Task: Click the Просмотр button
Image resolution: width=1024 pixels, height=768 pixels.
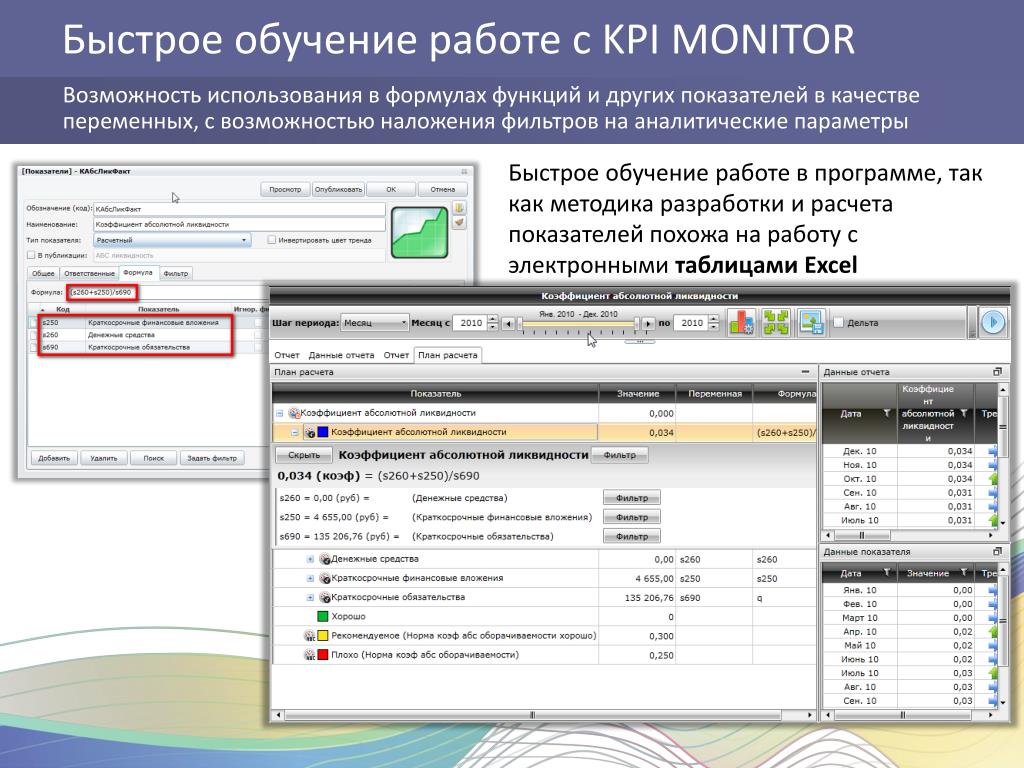Action: click(285, 189)
